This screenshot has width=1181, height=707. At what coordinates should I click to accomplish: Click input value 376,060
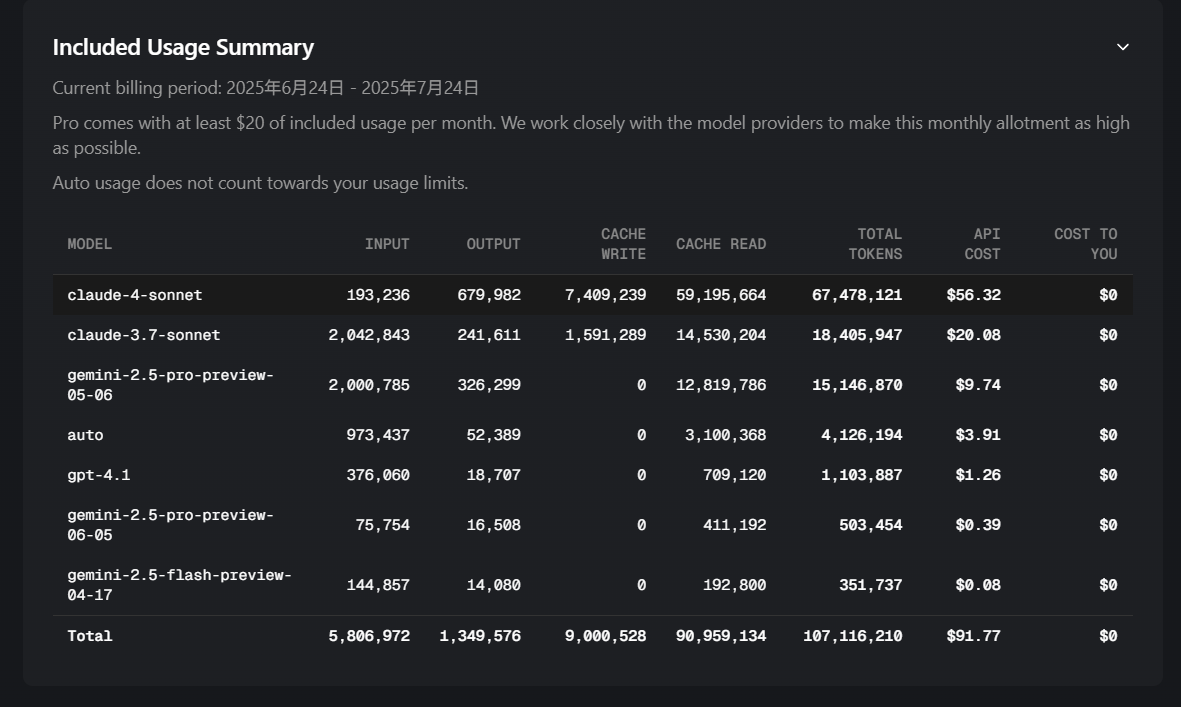click(378, 475)
